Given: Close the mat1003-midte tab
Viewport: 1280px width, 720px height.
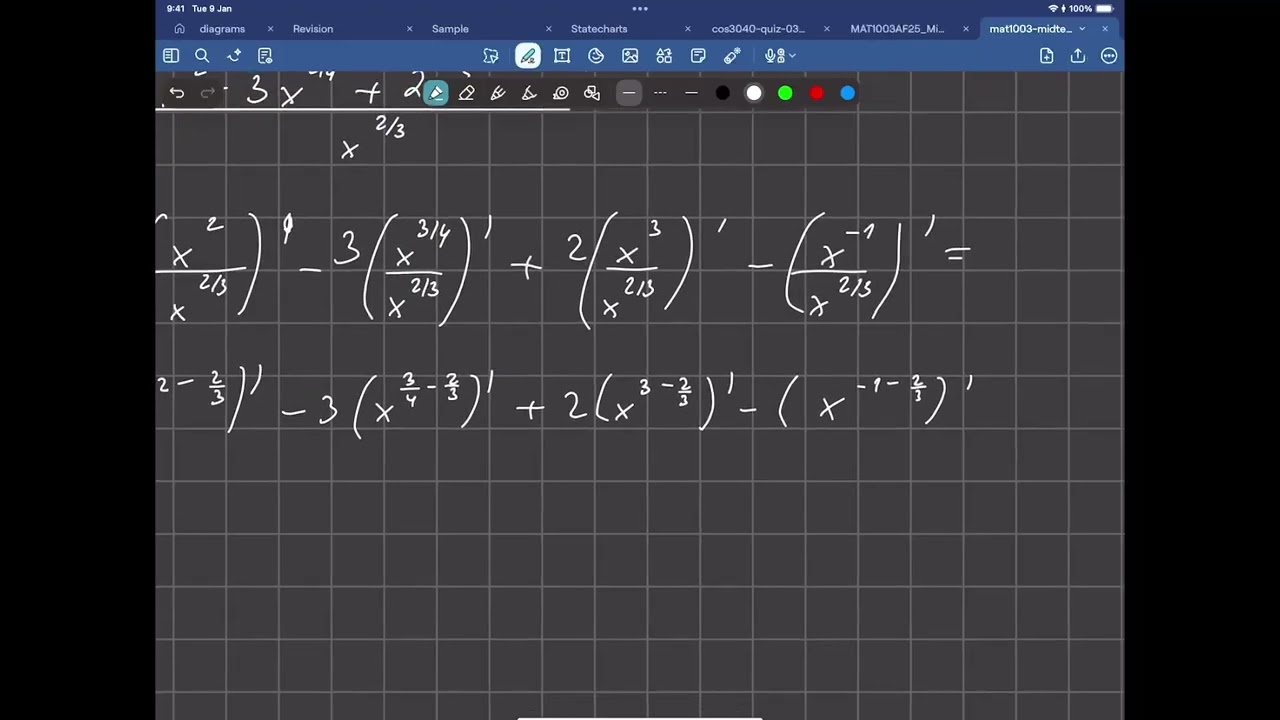Looking at the screenshot, I should (1105, 29).
